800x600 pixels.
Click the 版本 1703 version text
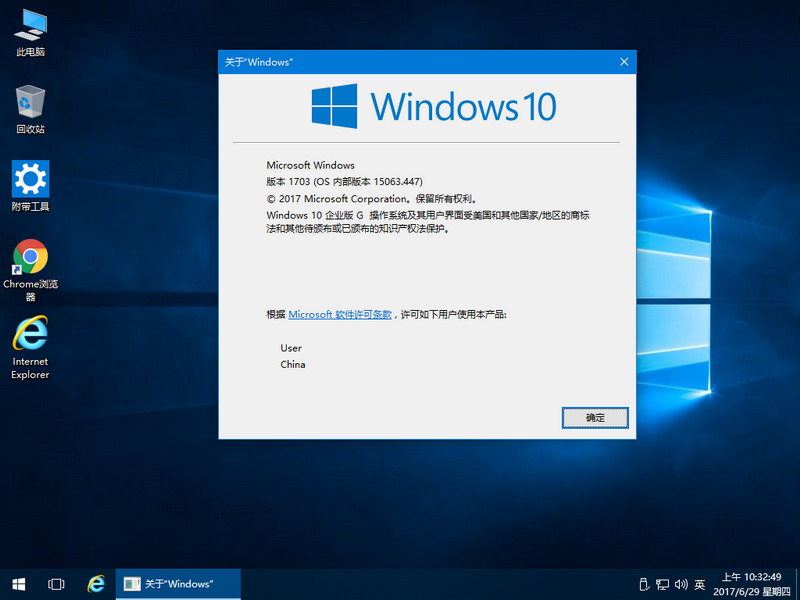click(x=344, y=182)
